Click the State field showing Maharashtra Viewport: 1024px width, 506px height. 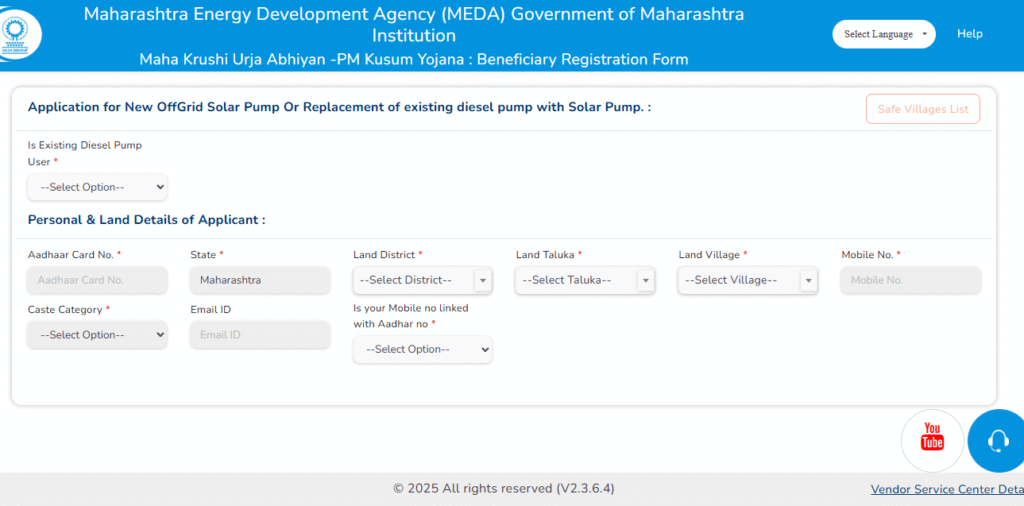point(260,280)
